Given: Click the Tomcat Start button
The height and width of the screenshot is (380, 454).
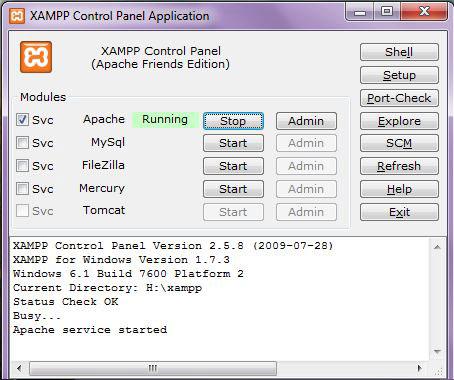Looking at the screenshot, I should tap(233, 212).
